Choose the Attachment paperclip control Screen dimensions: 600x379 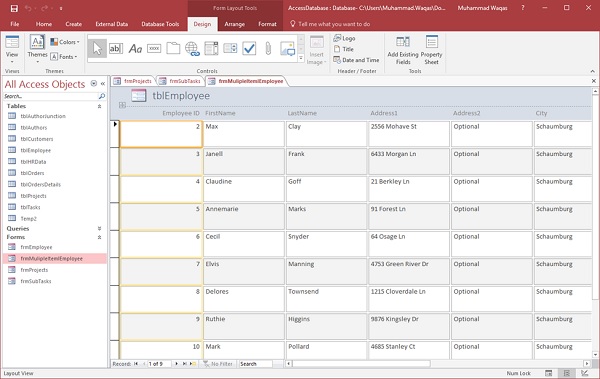tap(268, 49)
